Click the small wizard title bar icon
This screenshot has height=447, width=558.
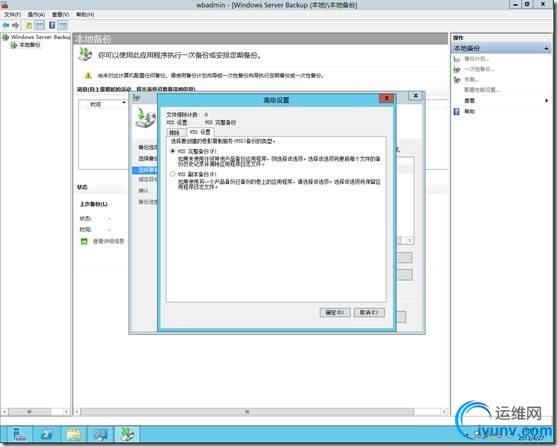tap(136, 97)
